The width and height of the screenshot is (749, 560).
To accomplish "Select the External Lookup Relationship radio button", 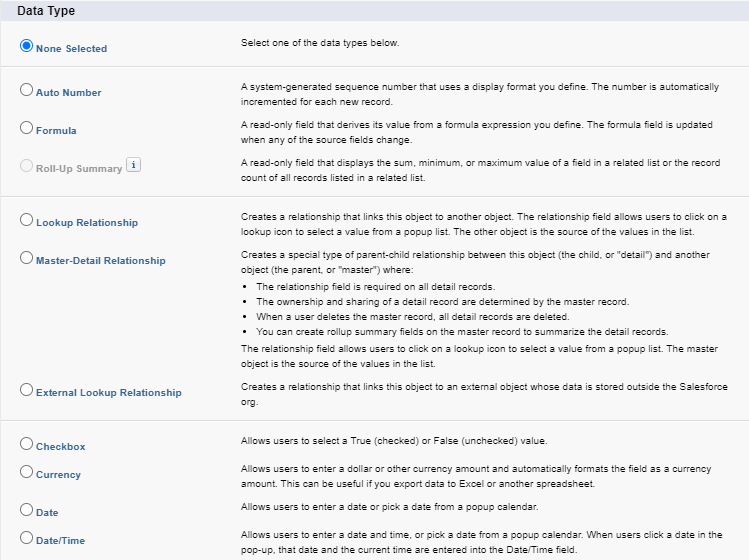I will pyautogui.click(x=26, y=391).
